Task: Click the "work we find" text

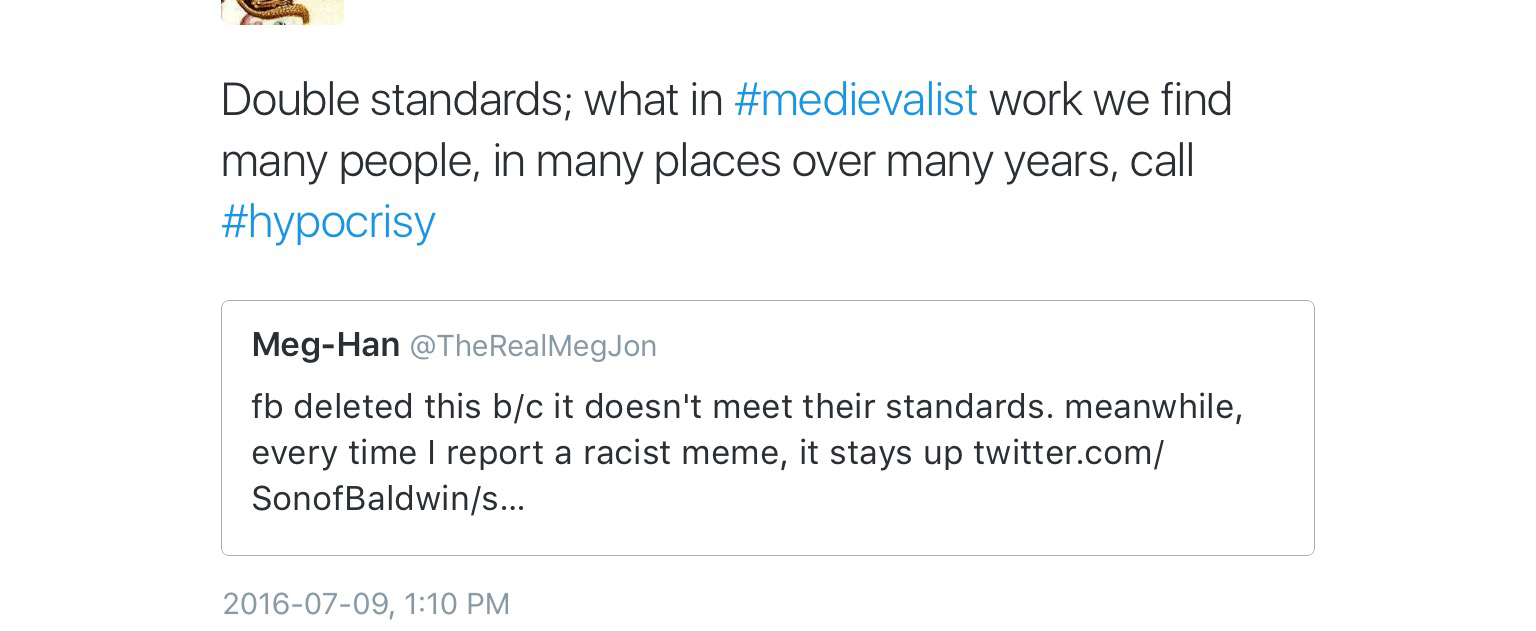Action: pos(1110,100)
